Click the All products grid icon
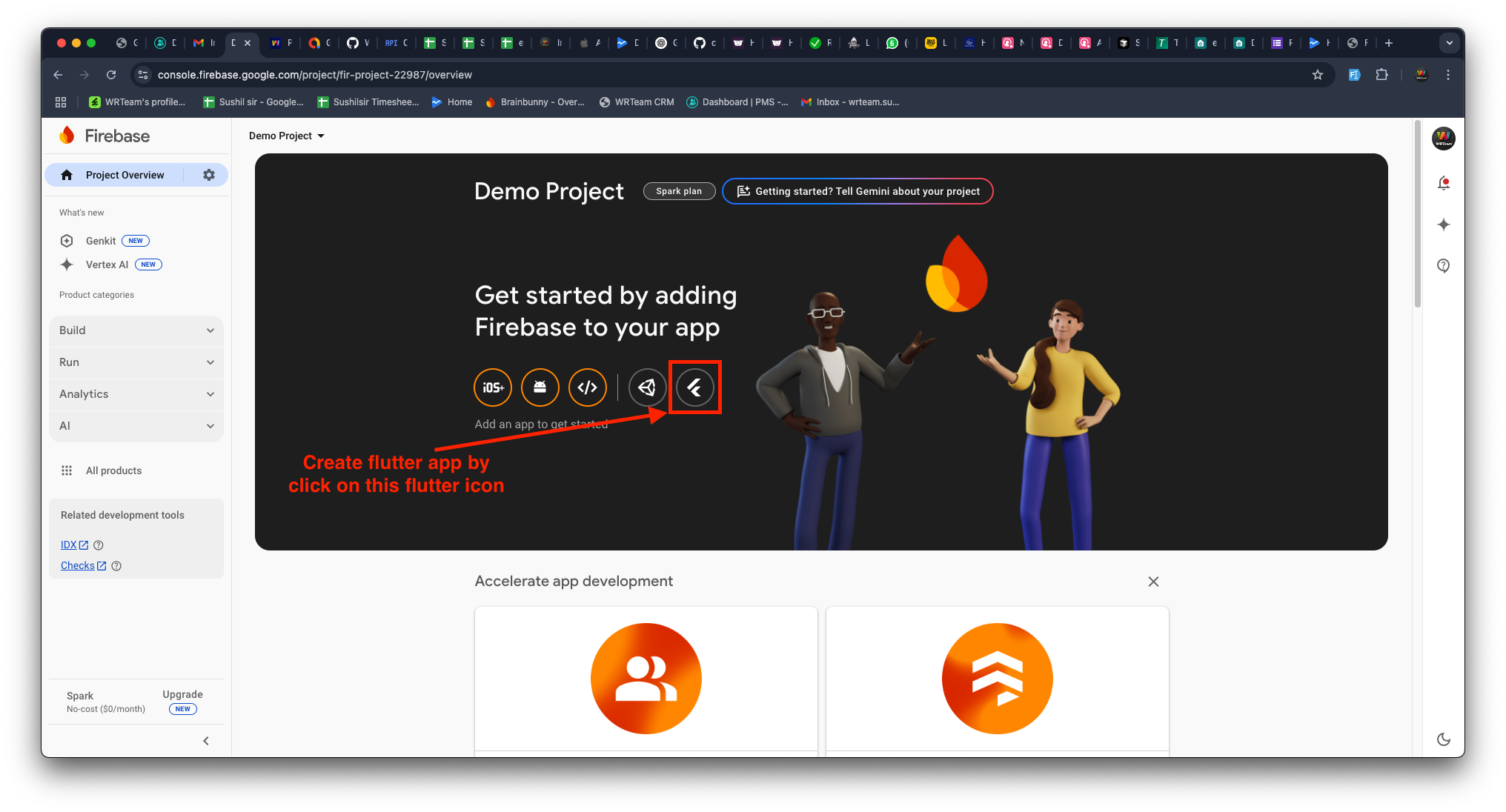 67,470
